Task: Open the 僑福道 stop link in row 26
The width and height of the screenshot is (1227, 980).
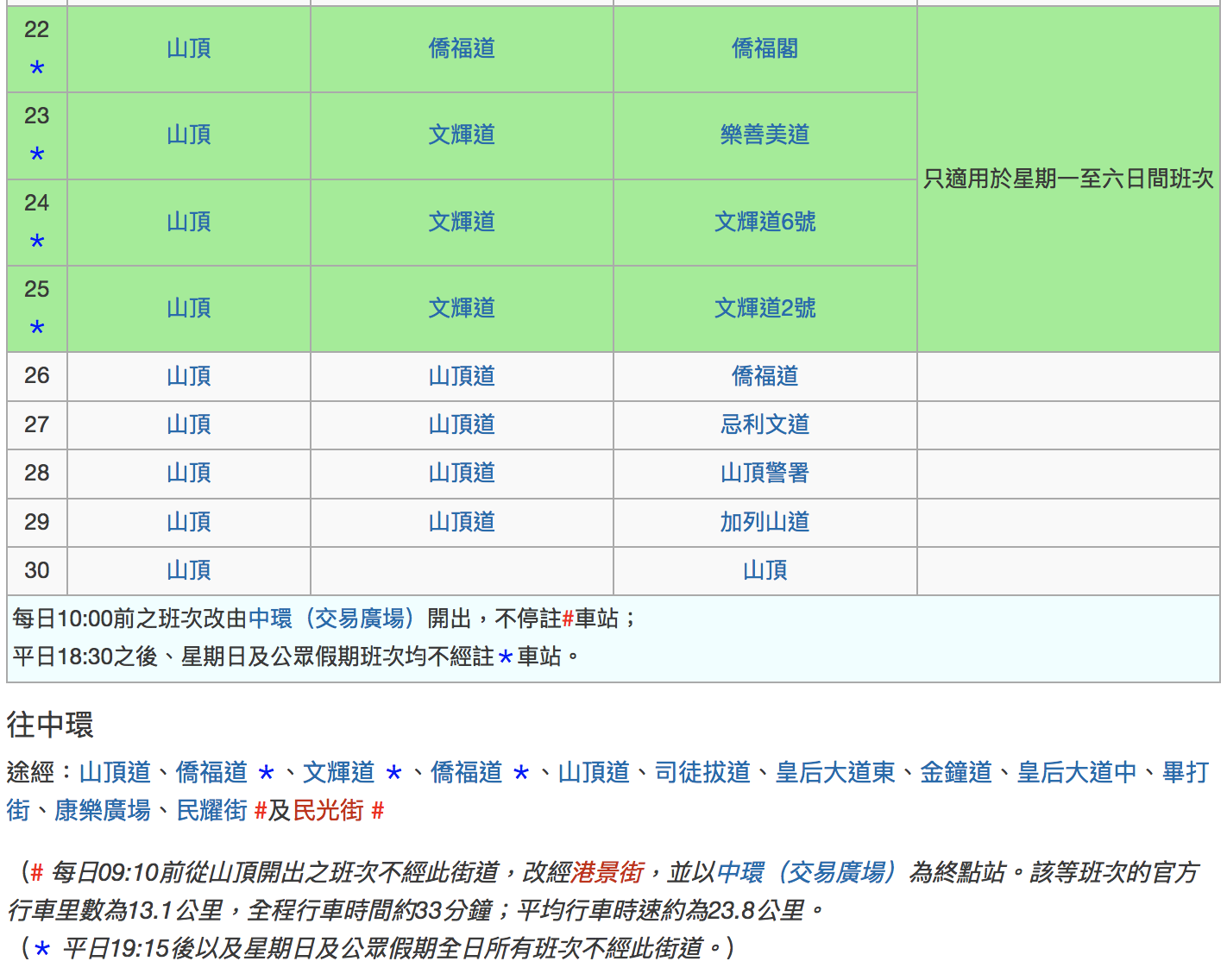Action: (765, 376)
